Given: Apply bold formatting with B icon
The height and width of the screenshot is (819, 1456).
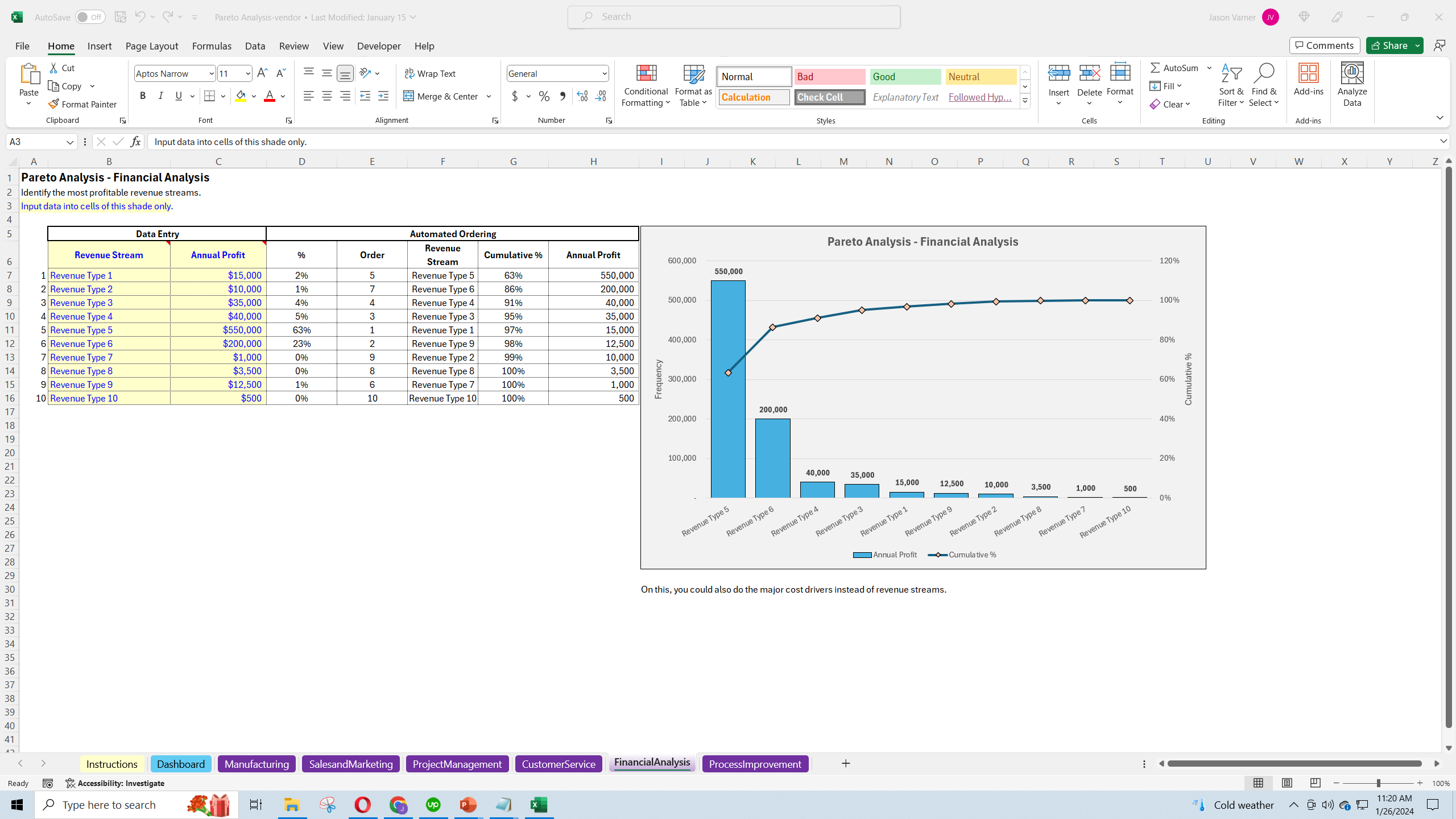Looking at the screenshot, I should tap(143, 96).
